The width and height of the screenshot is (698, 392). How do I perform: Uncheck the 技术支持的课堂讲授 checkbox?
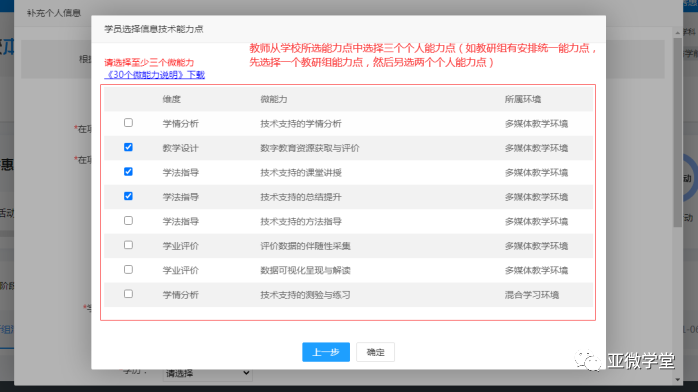click(128, 171)
